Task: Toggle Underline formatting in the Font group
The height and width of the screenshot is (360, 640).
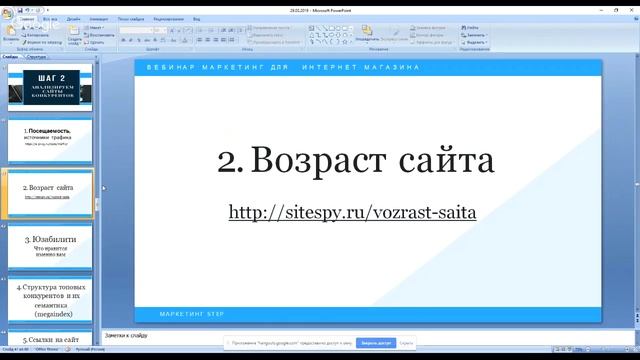Action: pyautogui.click(x=139, y=40)
